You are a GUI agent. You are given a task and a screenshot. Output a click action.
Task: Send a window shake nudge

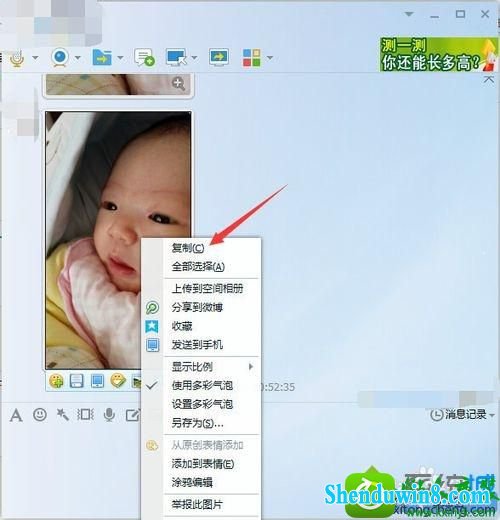tap(85, 415)
